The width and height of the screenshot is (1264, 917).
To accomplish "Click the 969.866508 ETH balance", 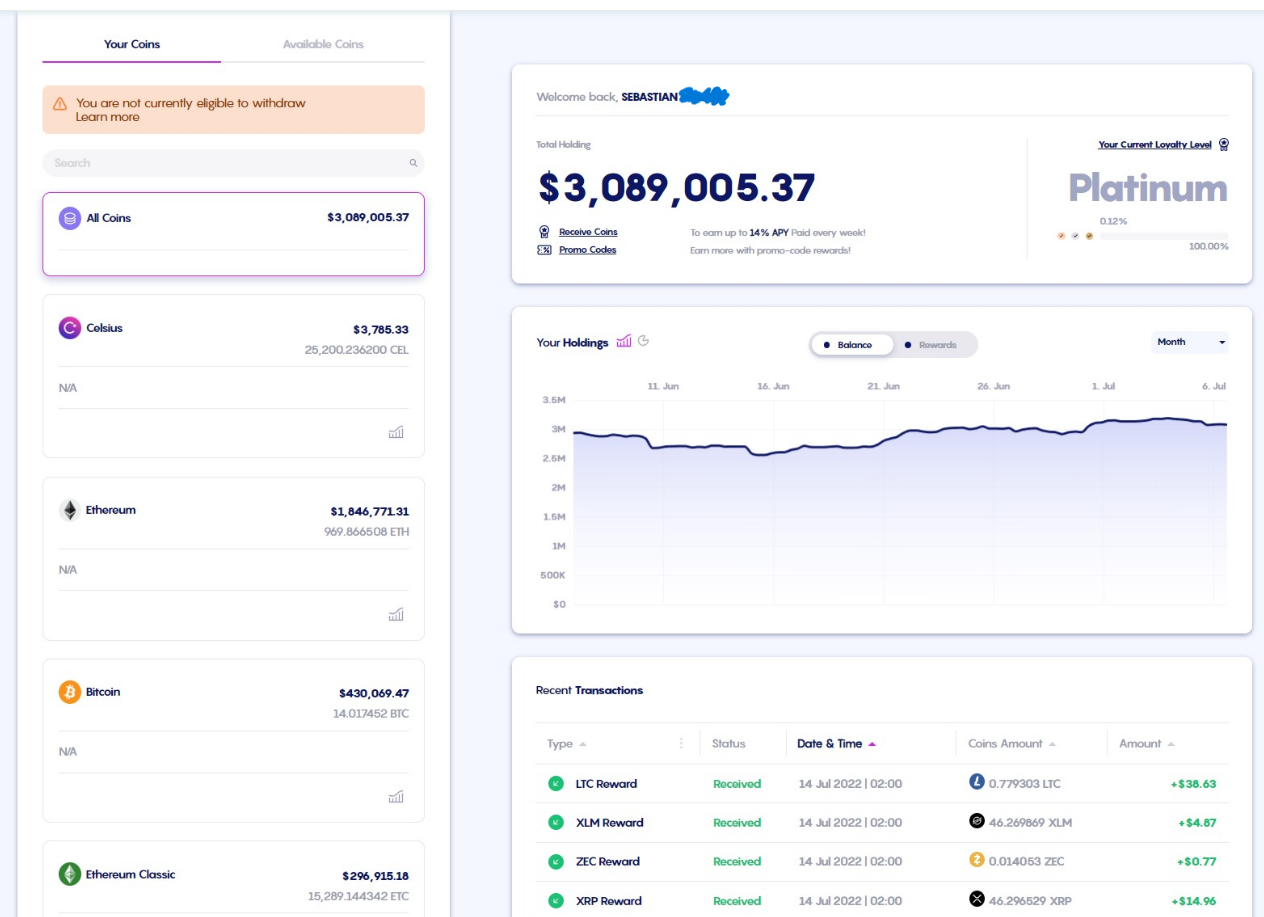I will 366,532.
